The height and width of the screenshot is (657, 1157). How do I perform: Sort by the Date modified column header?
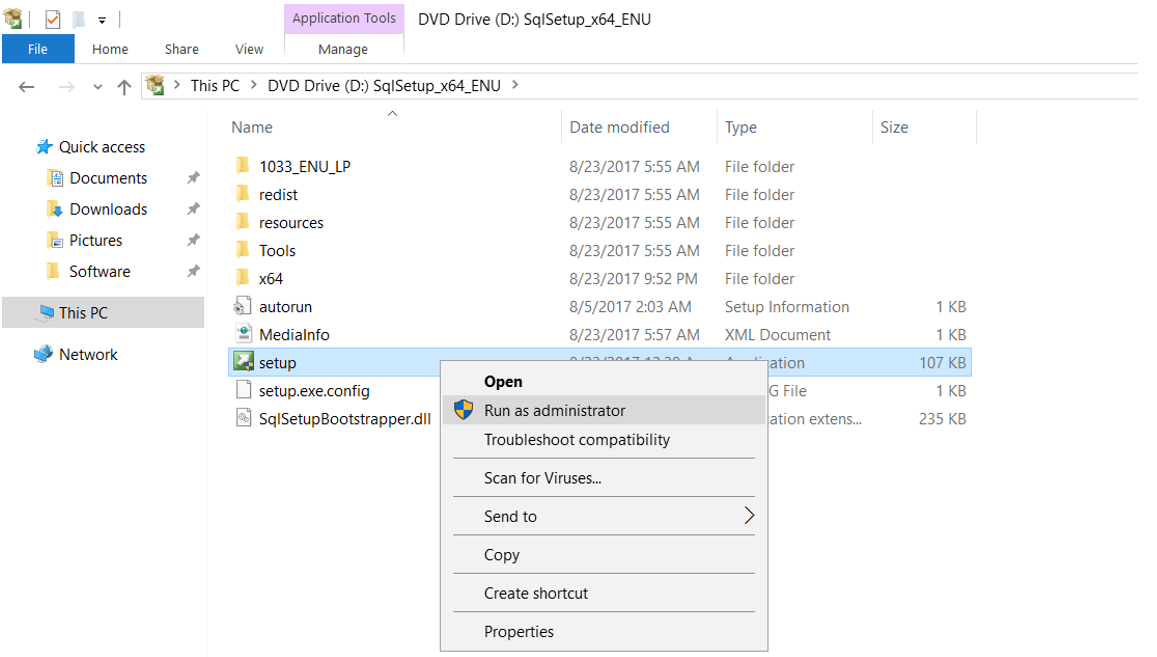(619, 127)
